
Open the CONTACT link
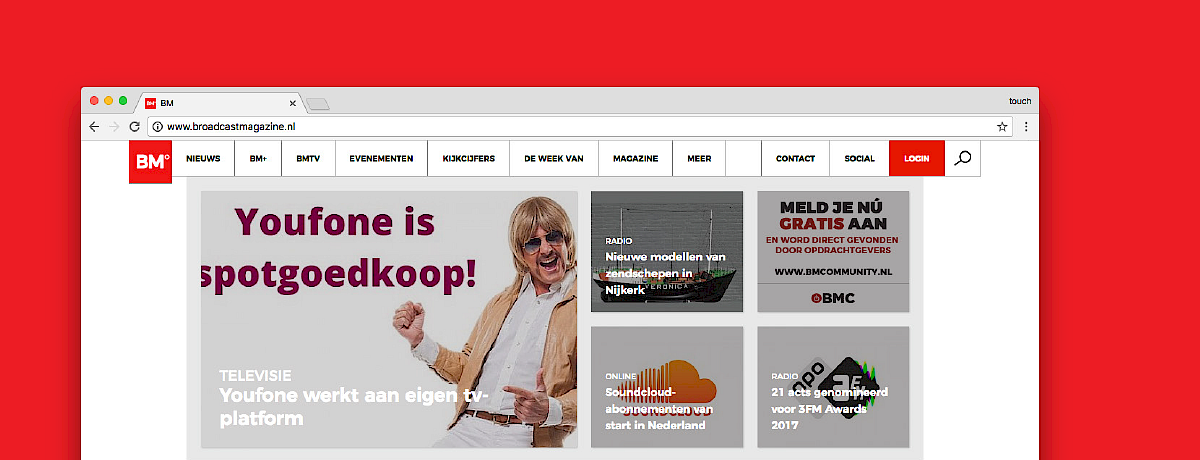[x=795, y=158]
